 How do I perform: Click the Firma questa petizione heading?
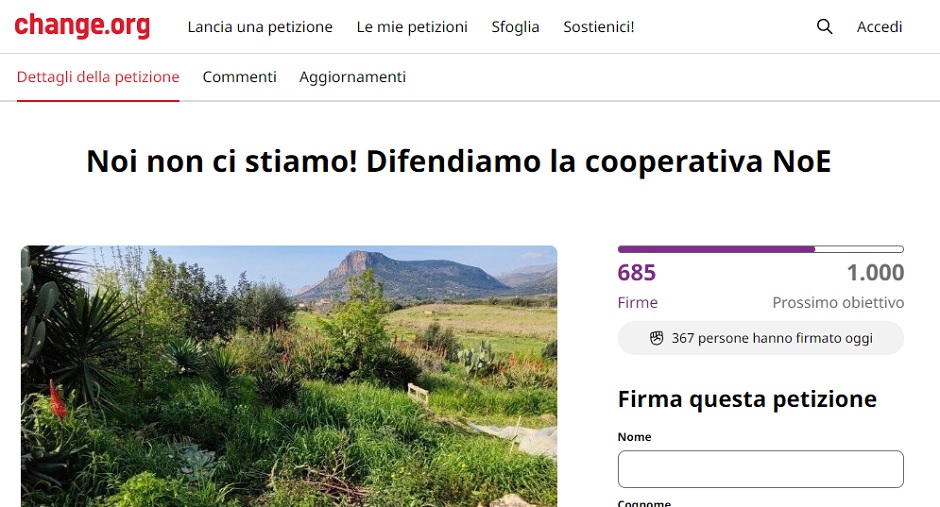(748, 399)
